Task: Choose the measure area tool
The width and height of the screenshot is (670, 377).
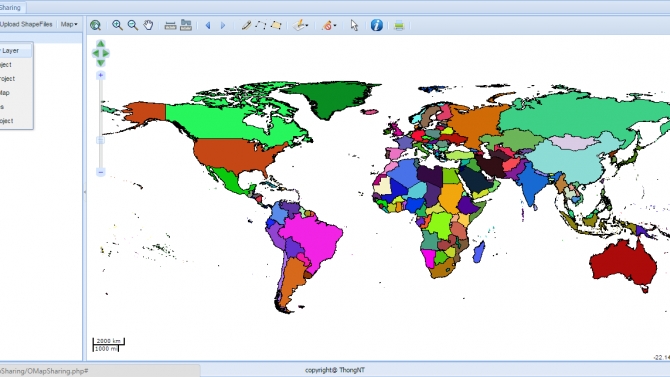Action: point(186,25)
